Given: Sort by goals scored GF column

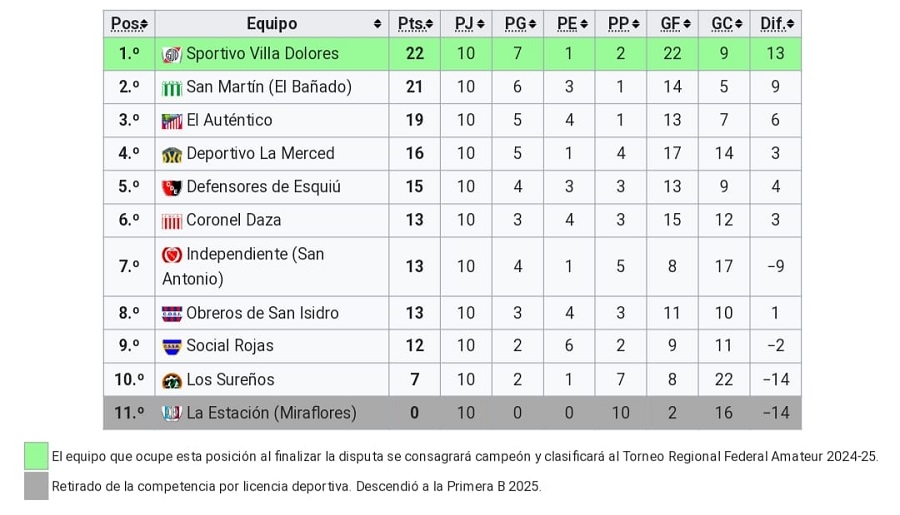Looking at the screenshot, I should click(673, 24).
